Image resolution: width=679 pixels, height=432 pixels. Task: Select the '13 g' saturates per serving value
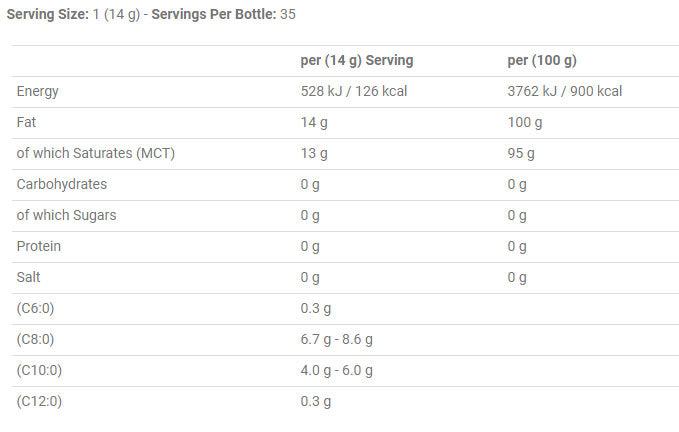click(314, 153)
